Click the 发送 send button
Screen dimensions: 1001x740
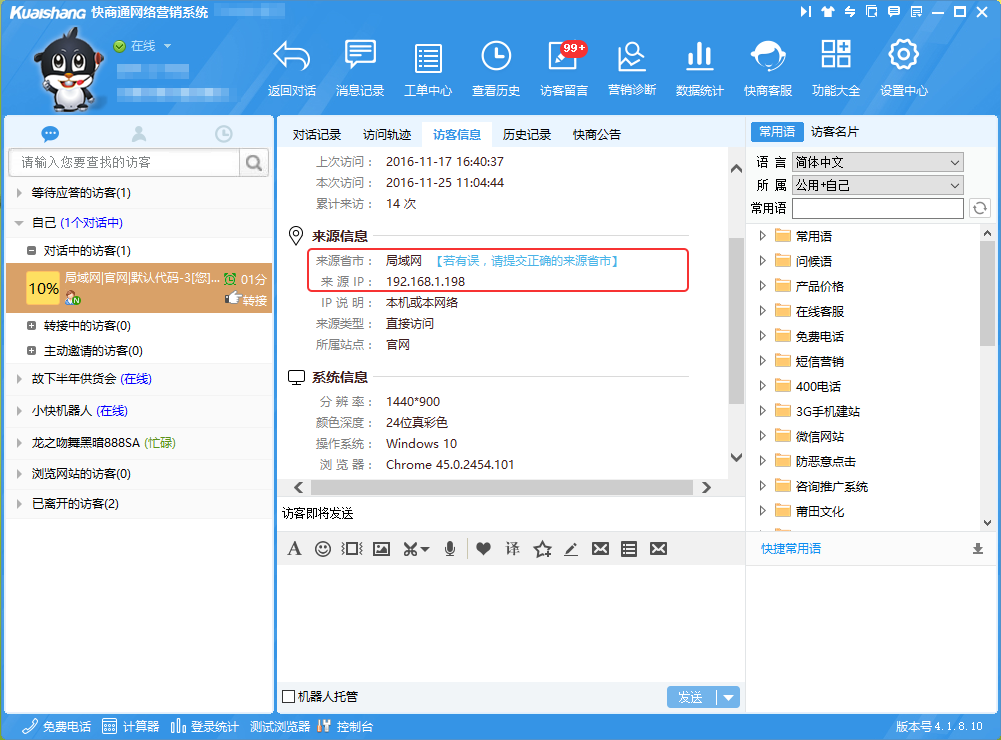[x=691, y=697]
